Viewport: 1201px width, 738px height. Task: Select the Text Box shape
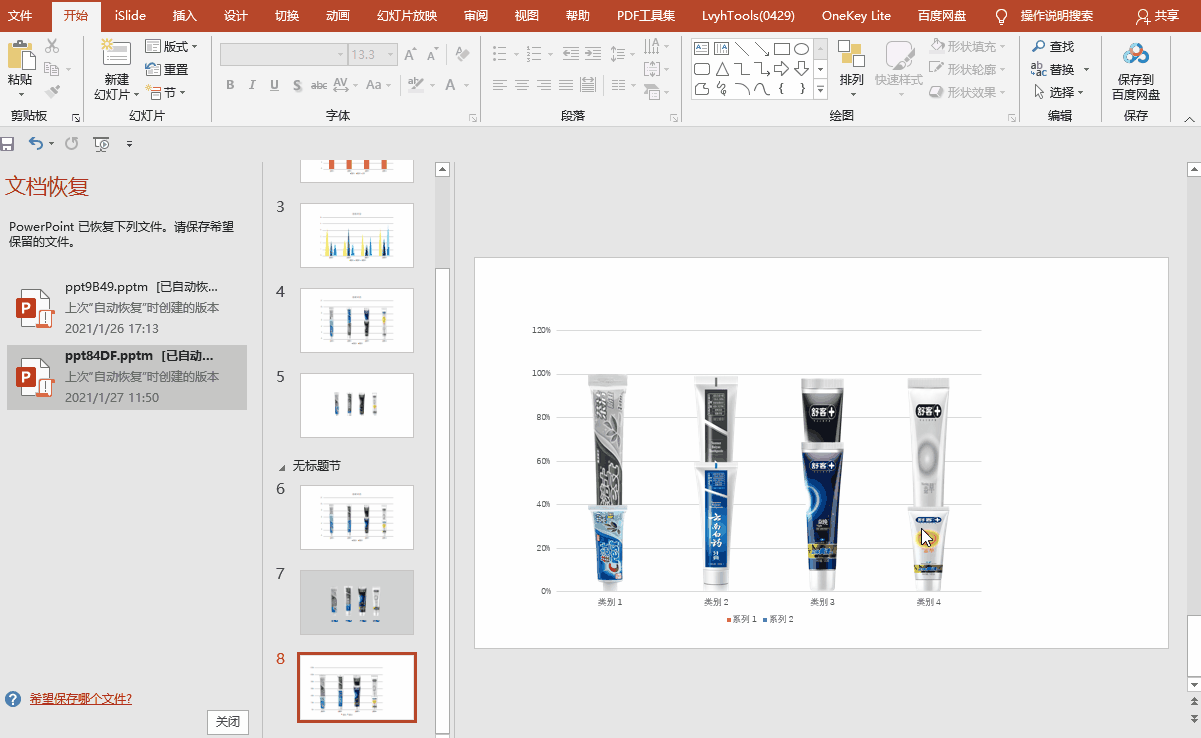701,48
